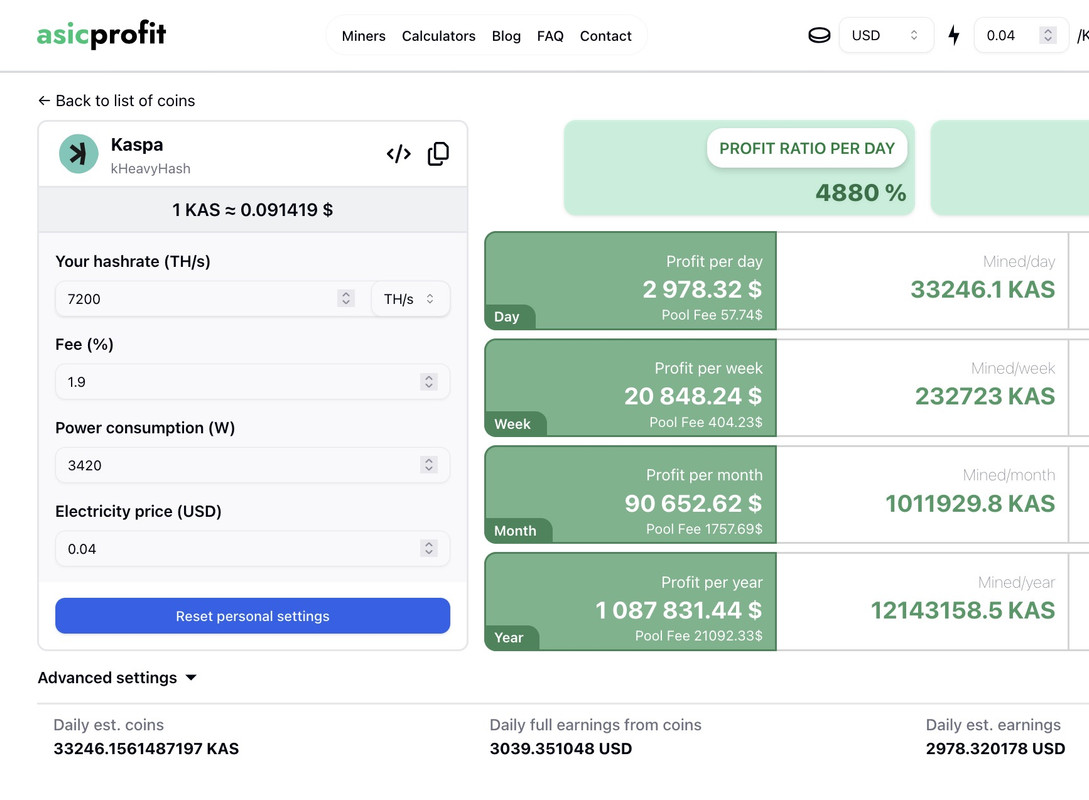1089x800 pixels.
Task: Open the asicprofit home logo
Action: tap(101, 34)
